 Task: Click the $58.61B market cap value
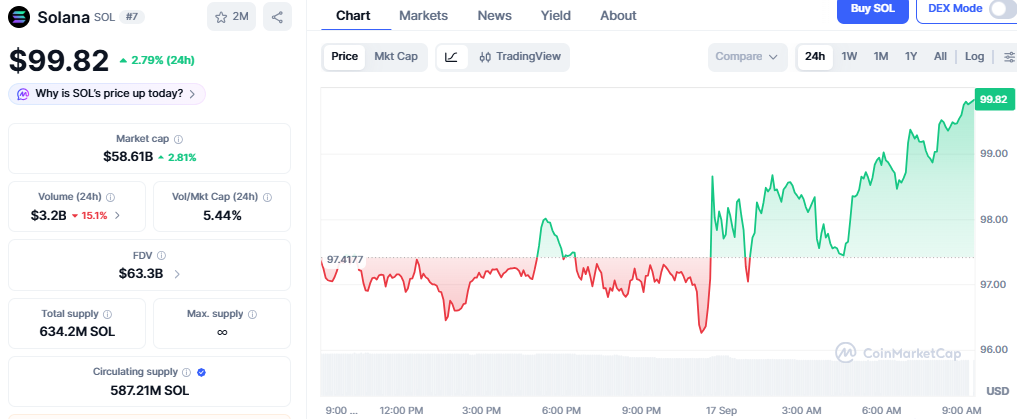pyautogui.click(x=128, y=156)
